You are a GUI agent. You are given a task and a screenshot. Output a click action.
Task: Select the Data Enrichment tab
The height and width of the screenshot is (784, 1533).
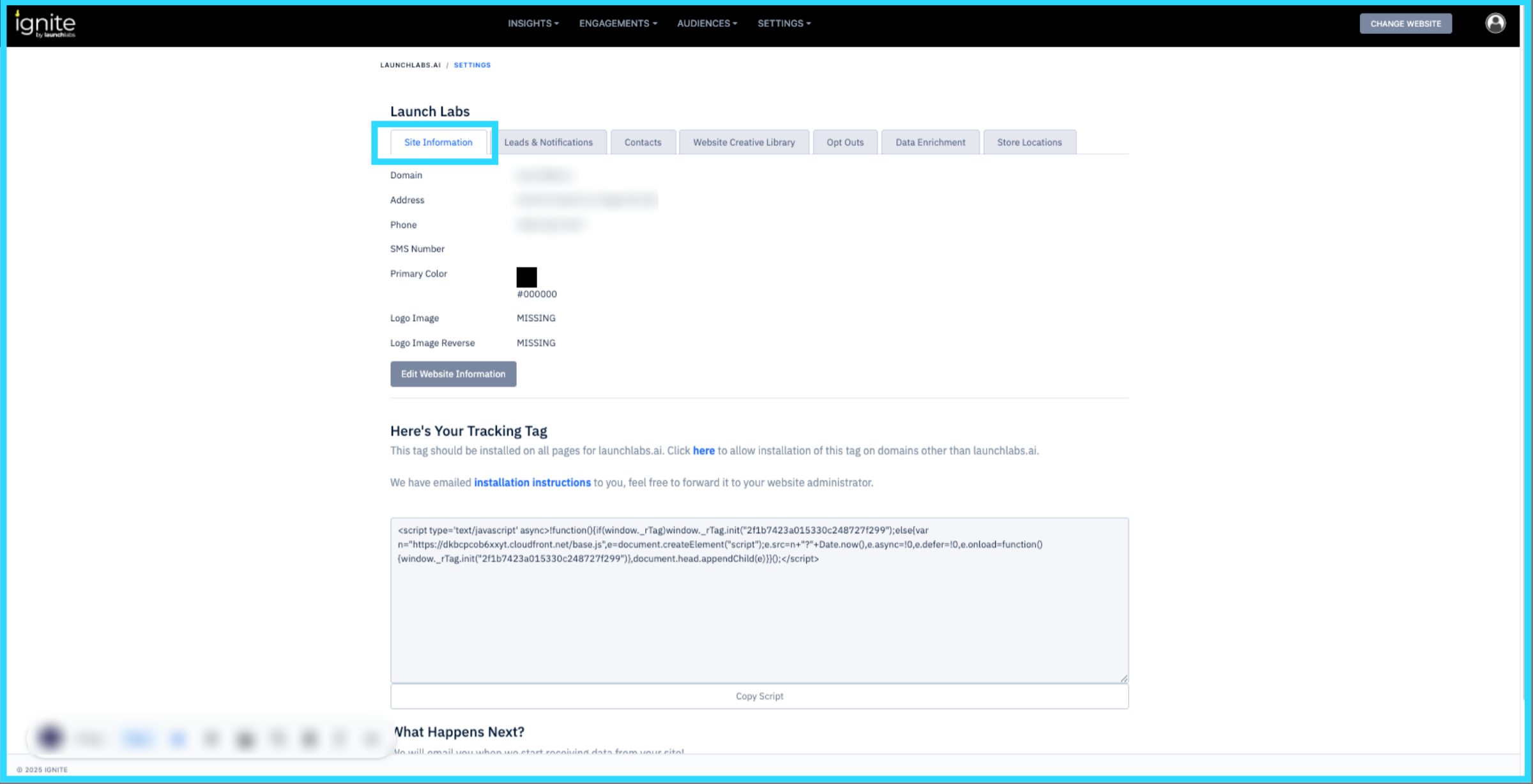930,142
